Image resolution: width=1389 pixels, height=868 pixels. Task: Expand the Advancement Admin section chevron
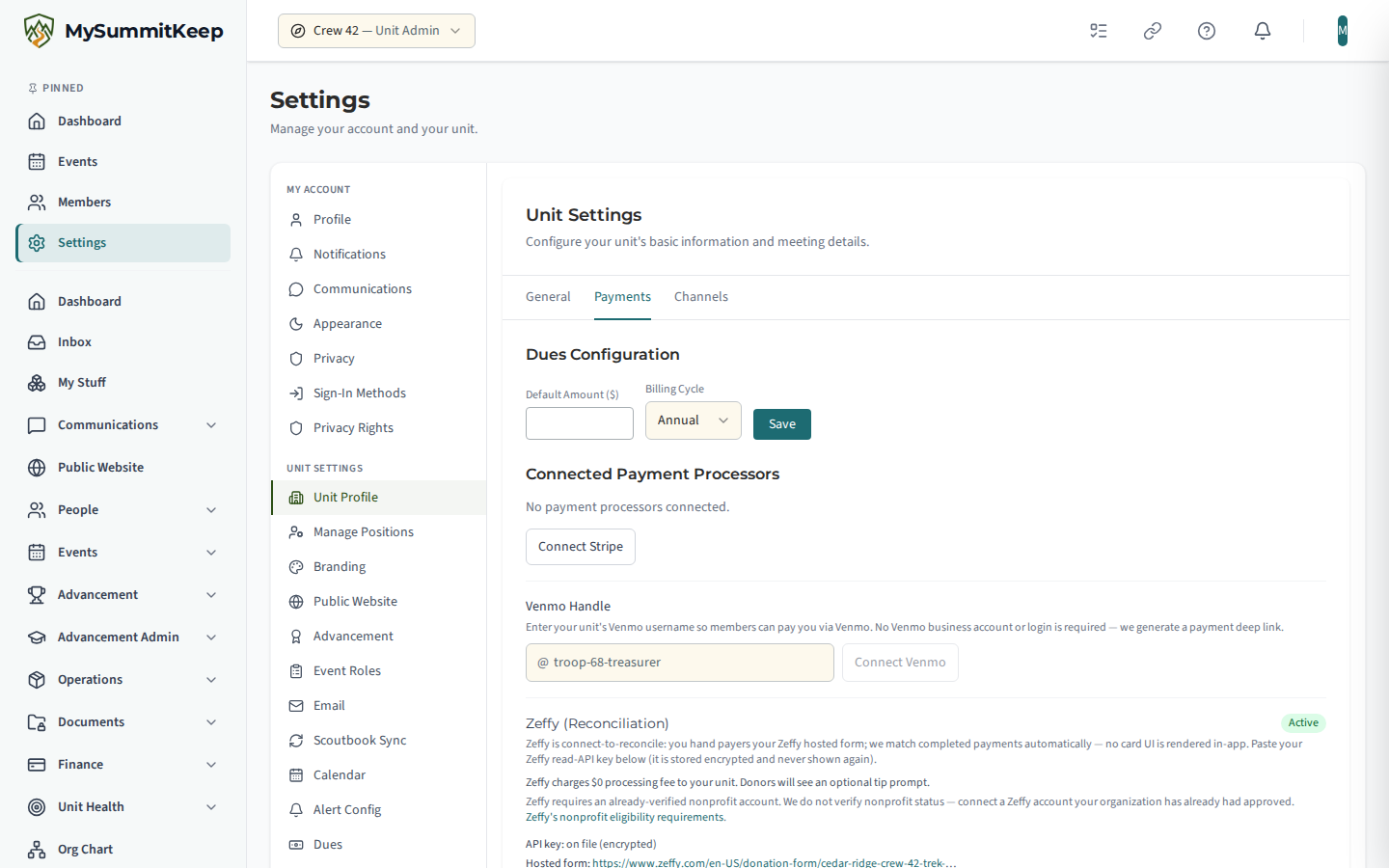[211, 637]
